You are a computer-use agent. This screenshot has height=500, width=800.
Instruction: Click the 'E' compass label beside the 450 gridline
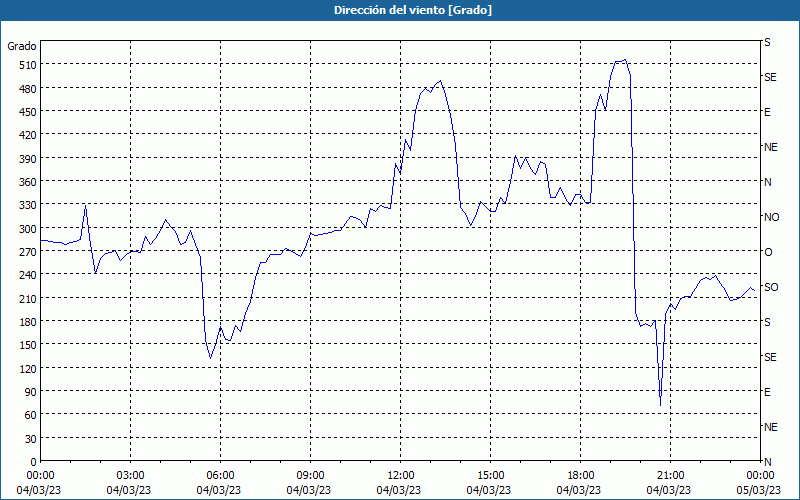767,112
